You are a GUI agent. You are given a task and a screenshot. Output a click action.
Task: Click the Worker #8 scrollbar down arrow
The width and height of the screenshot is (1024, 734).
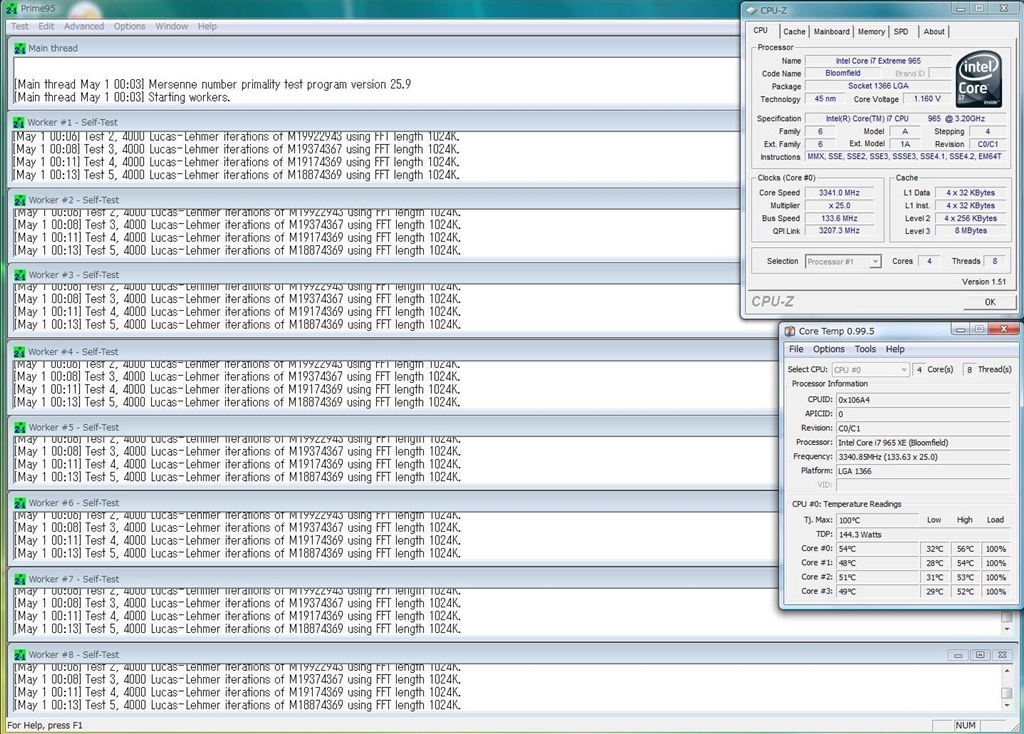coord(1007,706)
